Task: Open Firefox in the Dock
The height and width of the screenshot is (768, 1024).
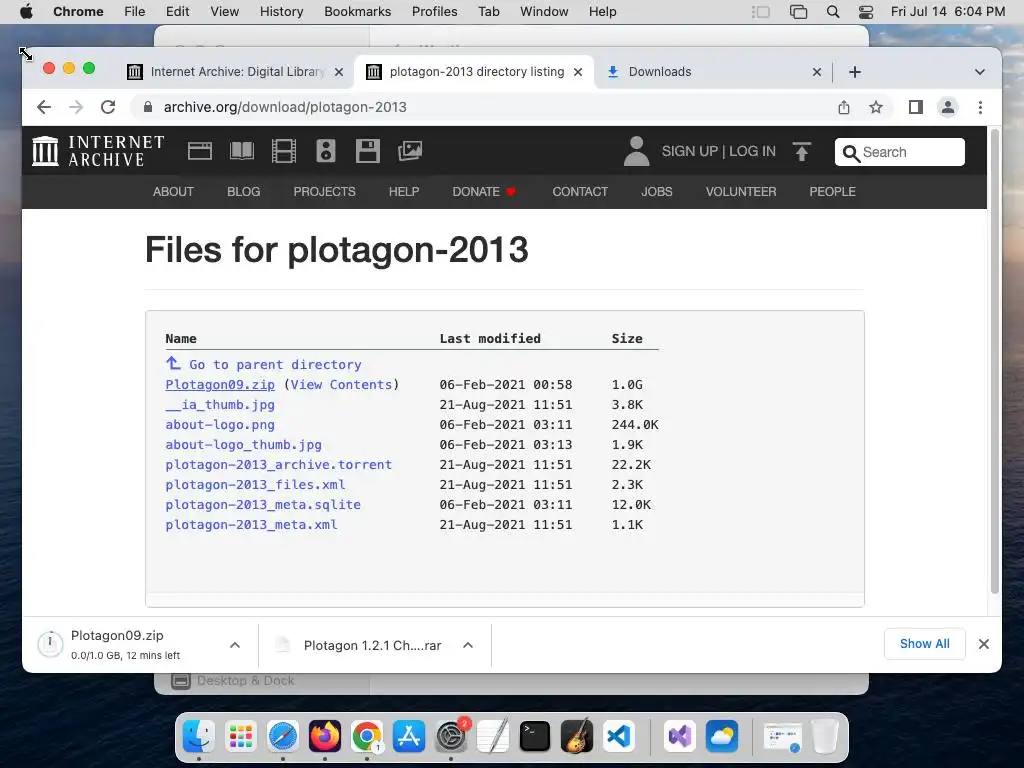Action: 325,737
